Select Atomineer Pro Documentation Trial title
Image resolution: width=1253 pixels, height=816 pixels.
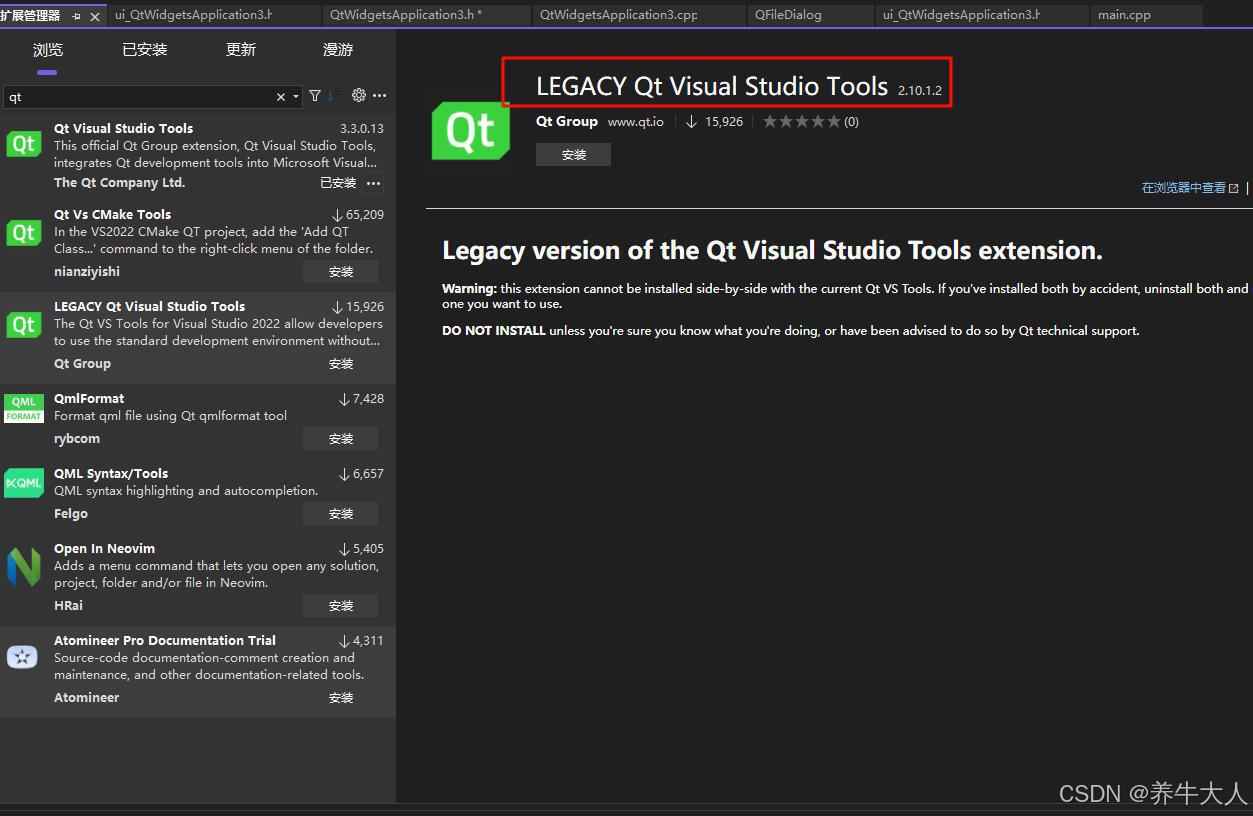[165, 640]
